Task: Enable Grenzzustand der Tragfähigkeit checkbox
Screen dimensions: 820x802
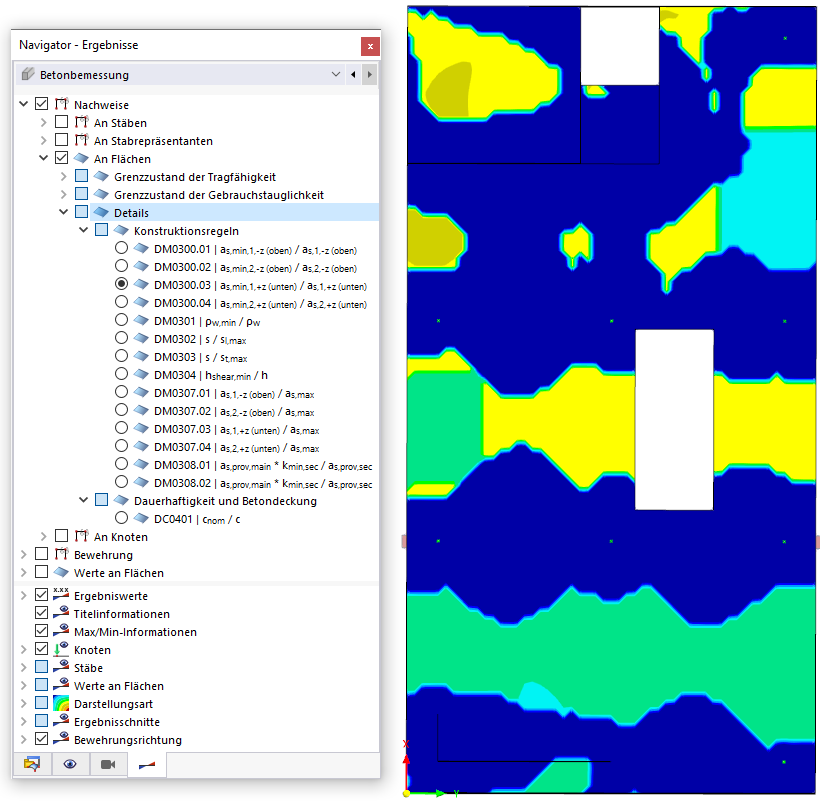Action: pyautogui.click(x=82, y=175)
